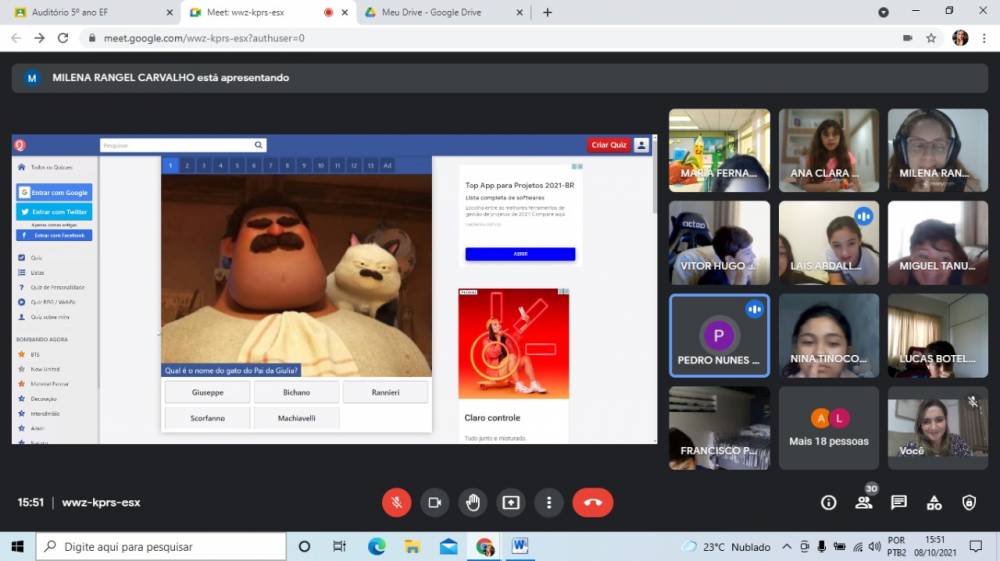Leave the call with red hang-up button
The height and width of the screenshot is (561, 1000).
tap(592, 502)
